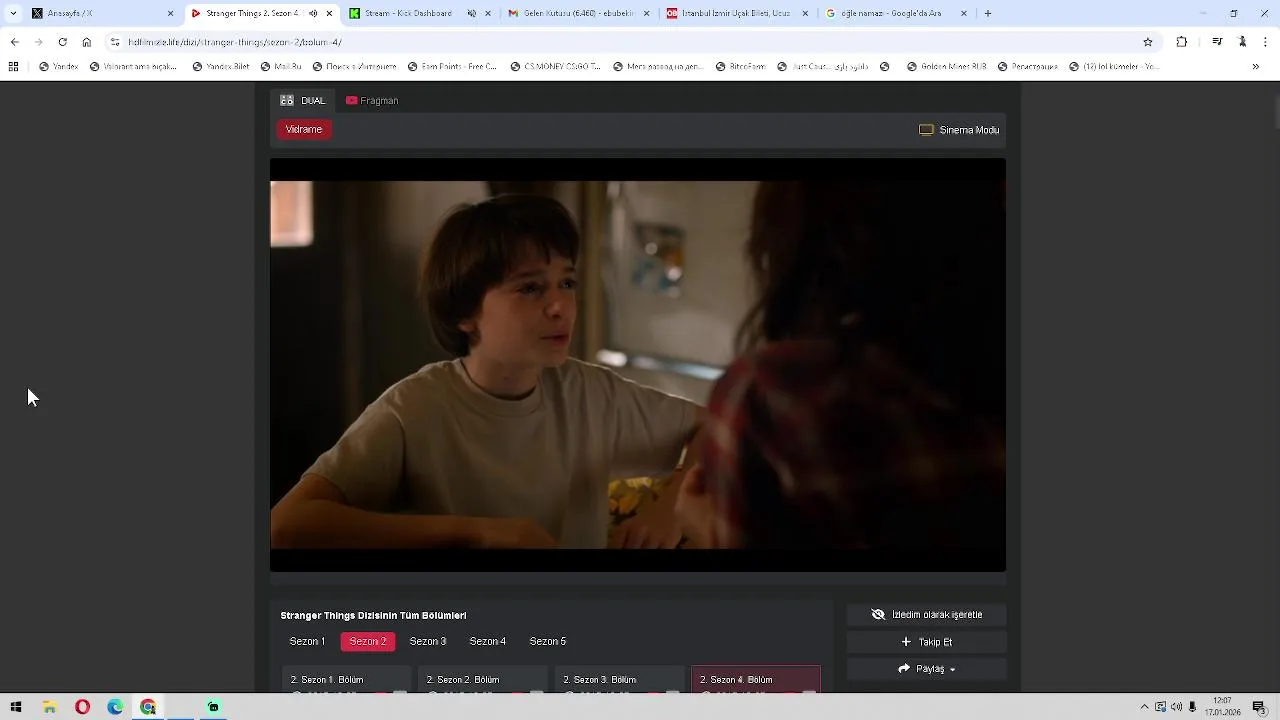Expand the Paylaş share dropdown
This screenshot has height=720, width=1280.
click(926, 669)
